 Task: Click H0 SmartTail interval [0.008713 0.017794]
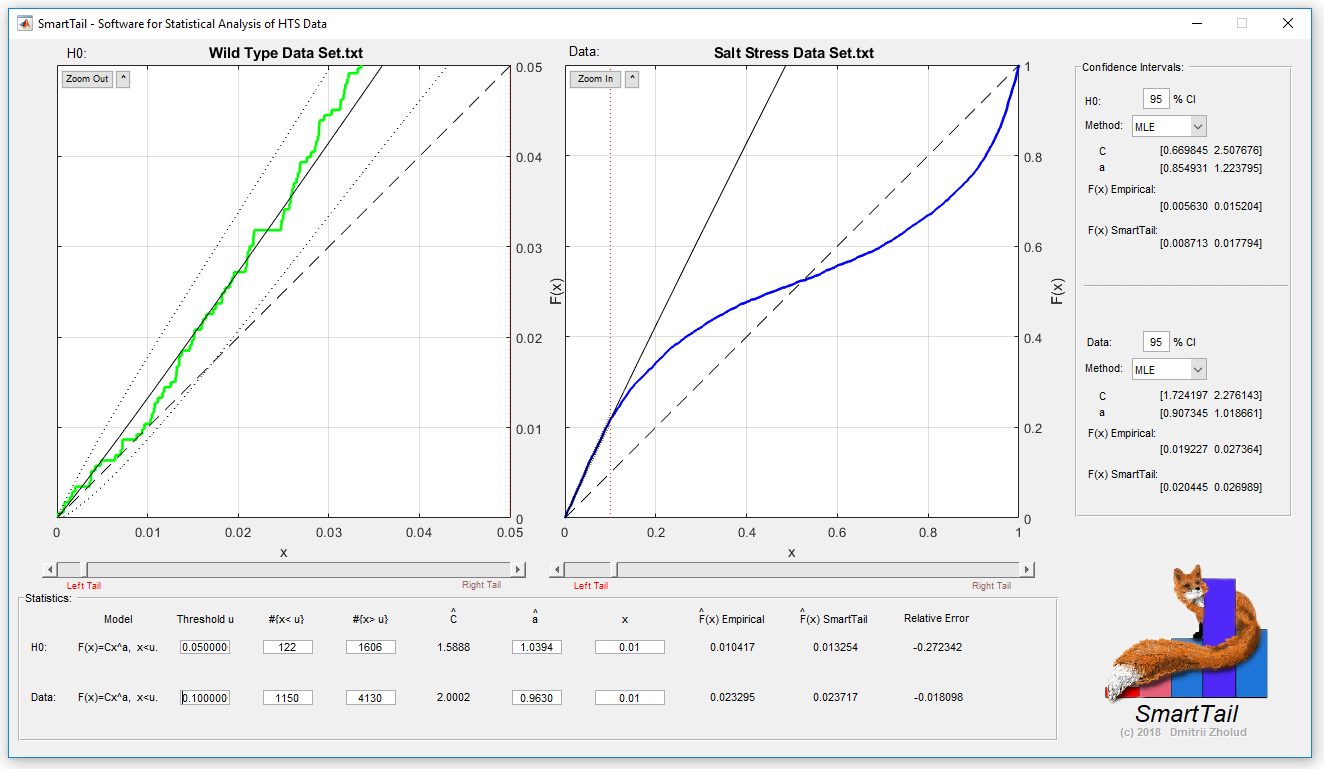click(x=1210, y=243)
